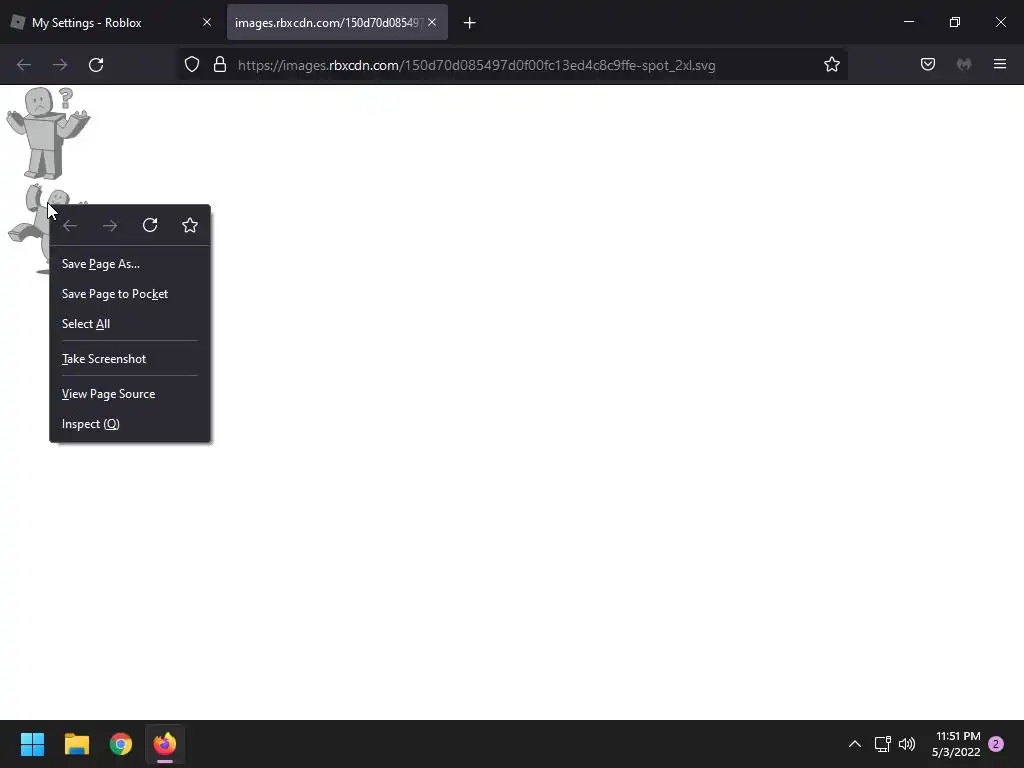This screenshot has height=768, width=1024.
Task: Open notification badge showing 2
Action: click(996, 744)
